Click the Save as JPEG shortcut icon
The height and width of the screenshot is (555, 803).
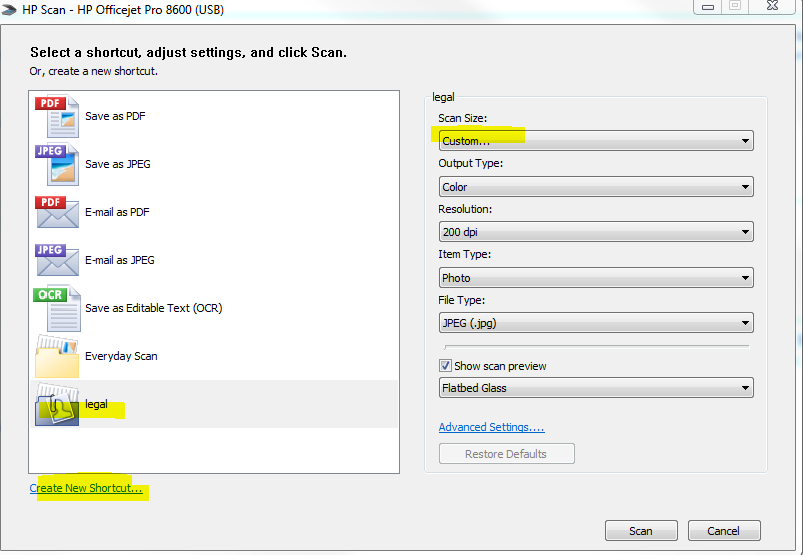pos(56,164)
